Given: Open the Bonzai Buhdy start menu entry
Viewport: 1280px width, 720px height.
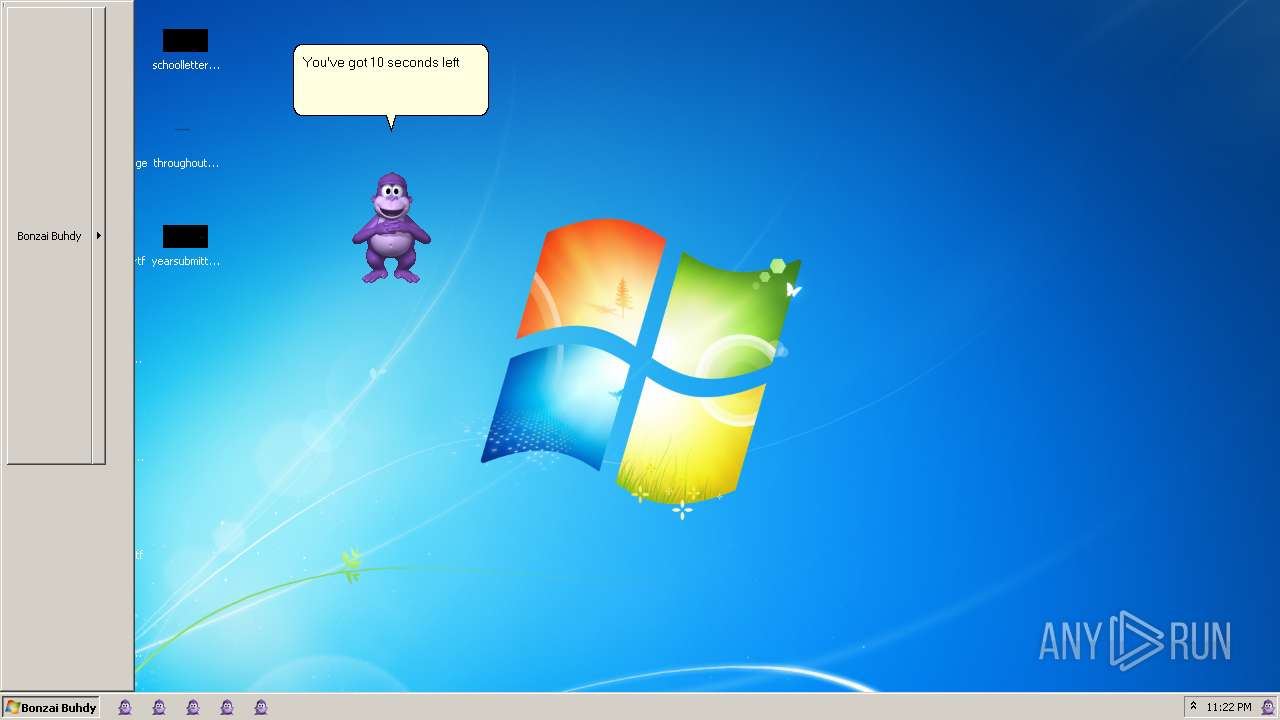Looking at the screenshot, I should coord(49,236).
